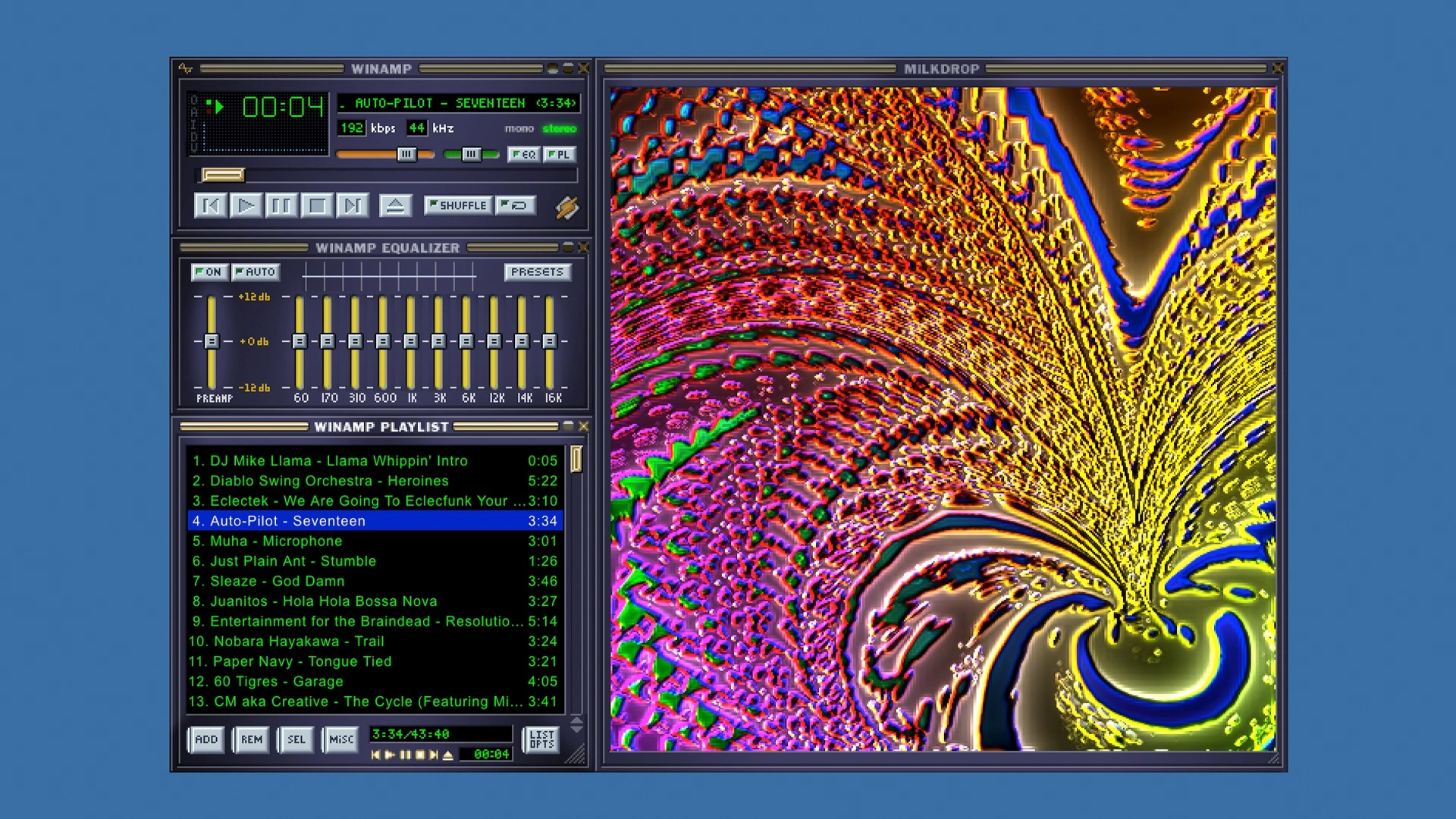
Task: Toggle the equalizer AUTO button
Action: [255, 271]
